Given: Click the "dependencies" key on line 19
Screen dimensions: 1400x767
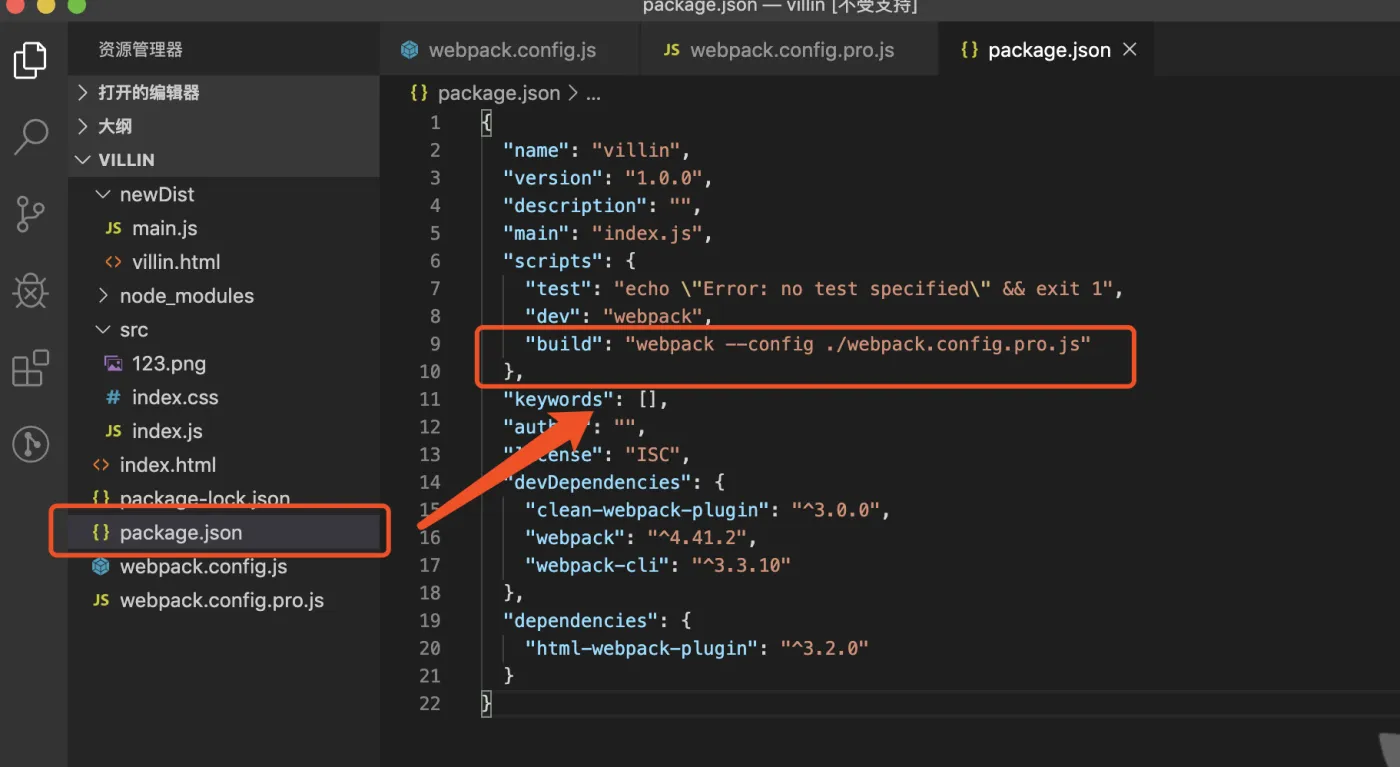Looking at the screenshot, I should [x=581, y=620].
